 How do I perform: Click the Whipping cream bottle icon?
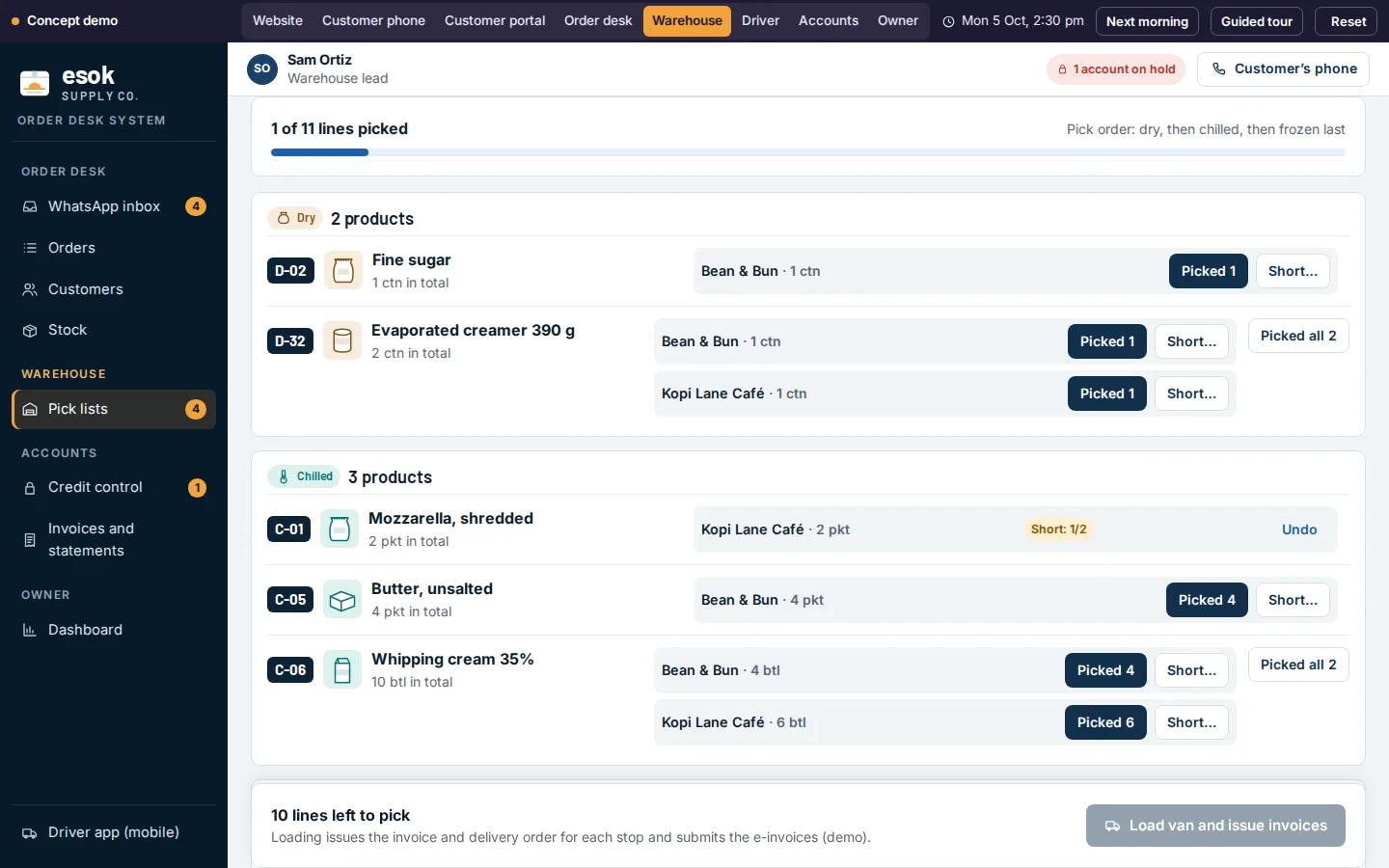click(x=341, y=670)
